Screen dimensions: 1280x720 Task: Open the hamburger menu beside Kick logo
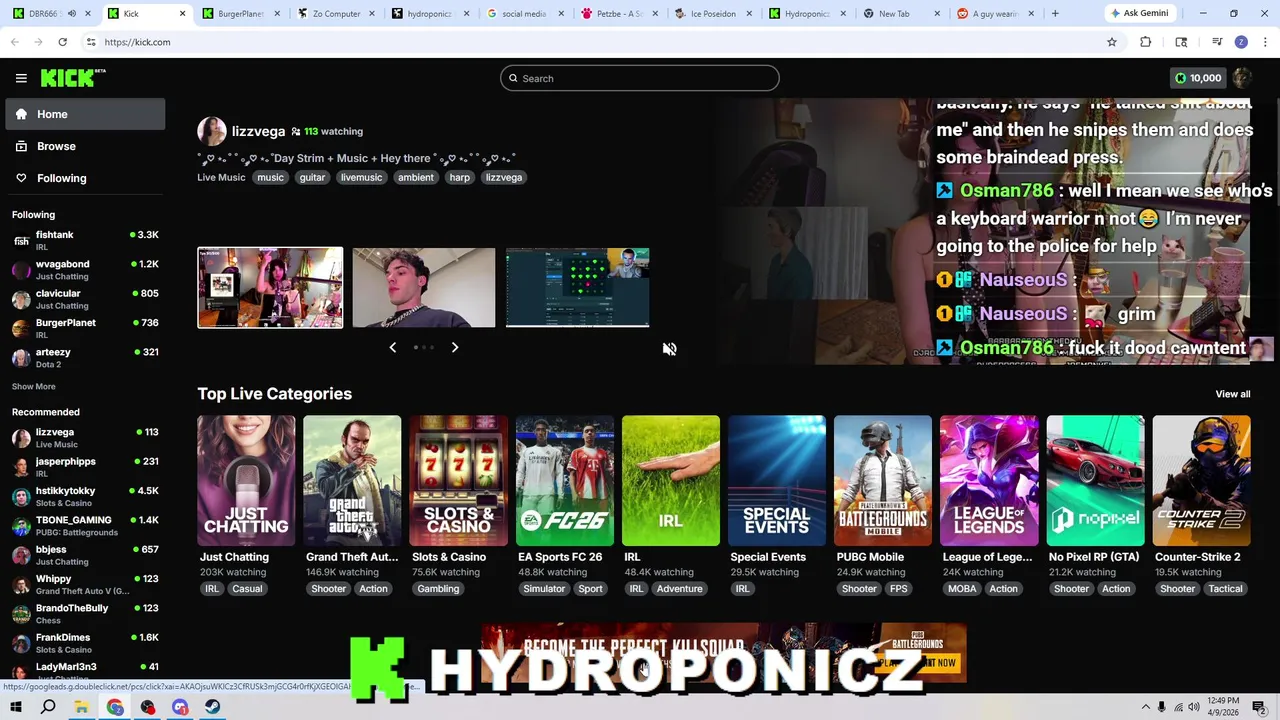(21, 78)
